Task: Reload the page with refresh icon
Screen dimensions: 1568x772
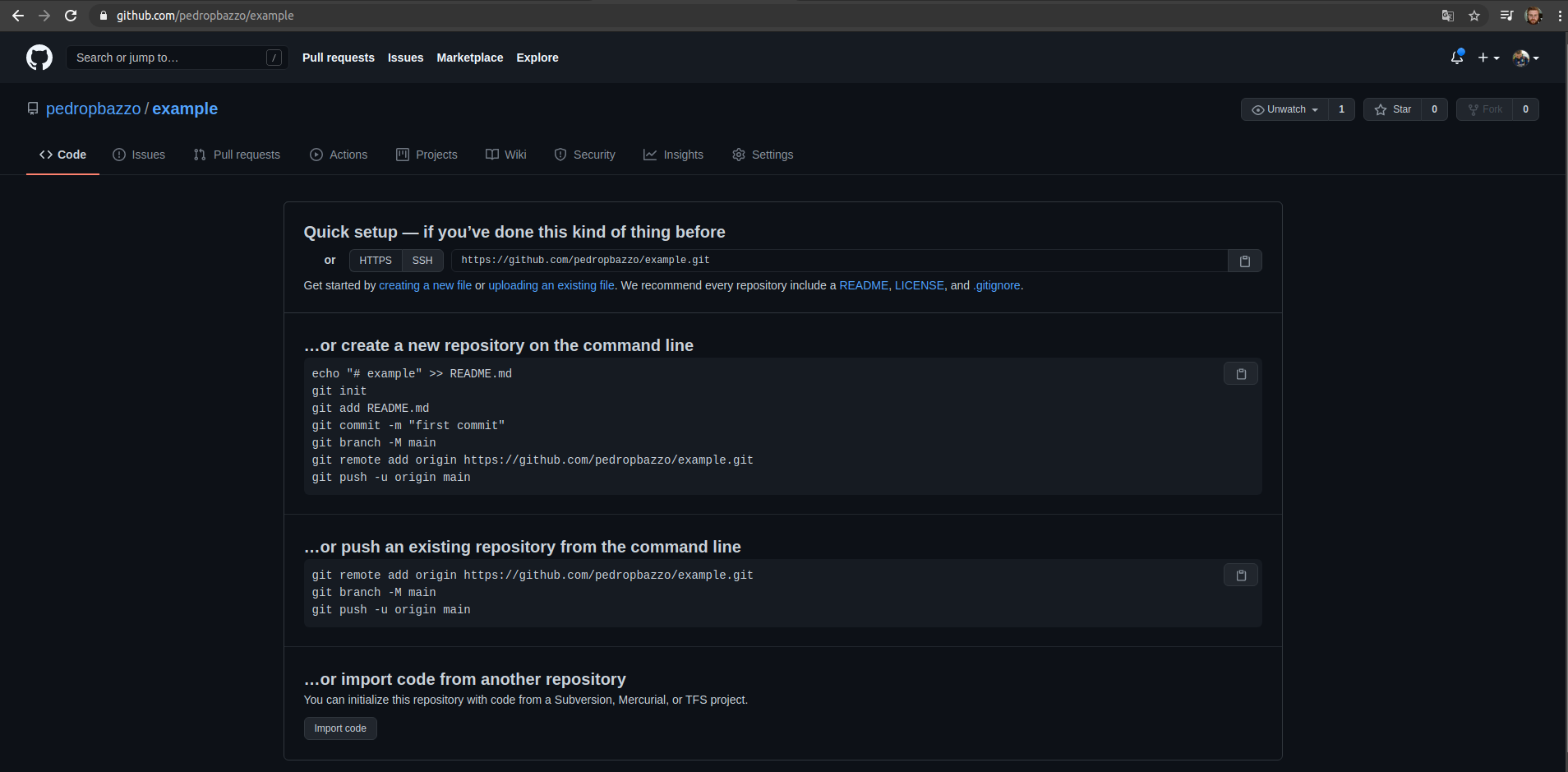Action: click(x=71, y=16)
